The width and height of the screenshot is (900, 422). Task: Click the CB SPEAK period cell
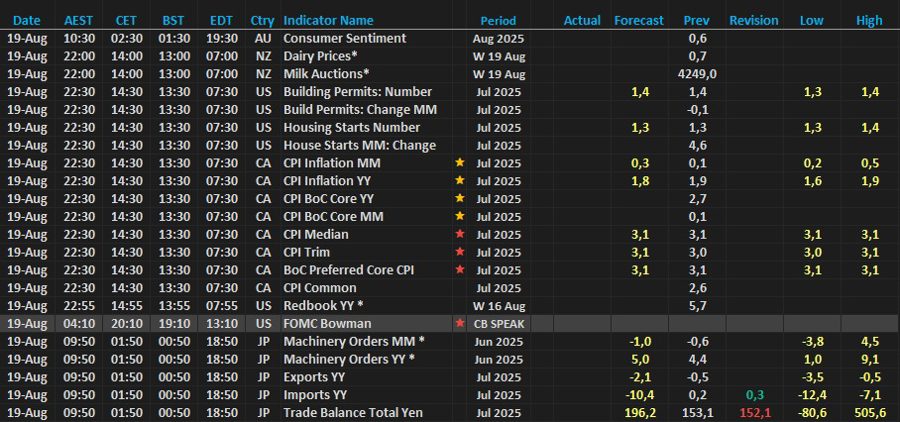(498, 324)
